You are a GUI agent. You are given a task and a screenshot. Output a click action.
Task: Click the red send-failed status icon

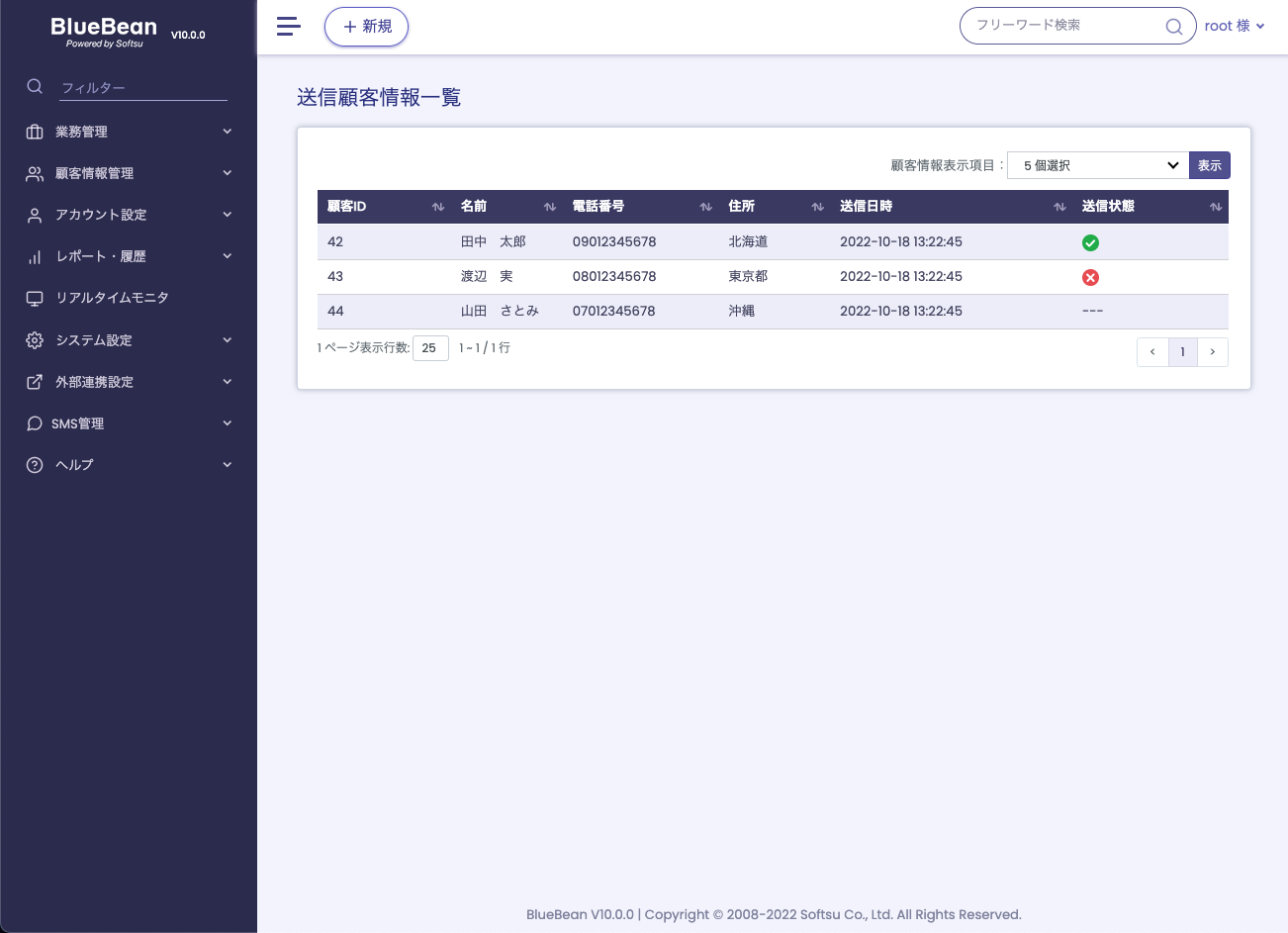(x=1090, y=277)
